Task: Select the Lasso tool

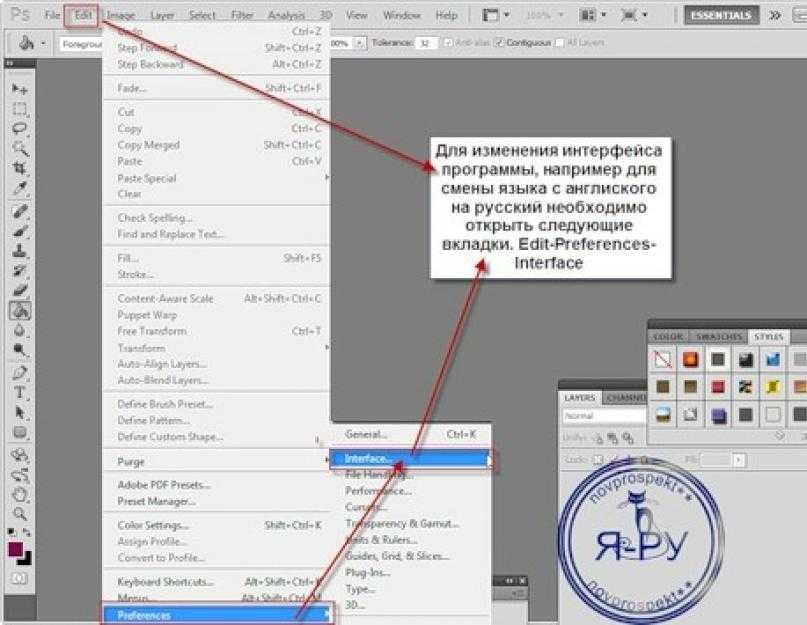Action: point(20,129)
